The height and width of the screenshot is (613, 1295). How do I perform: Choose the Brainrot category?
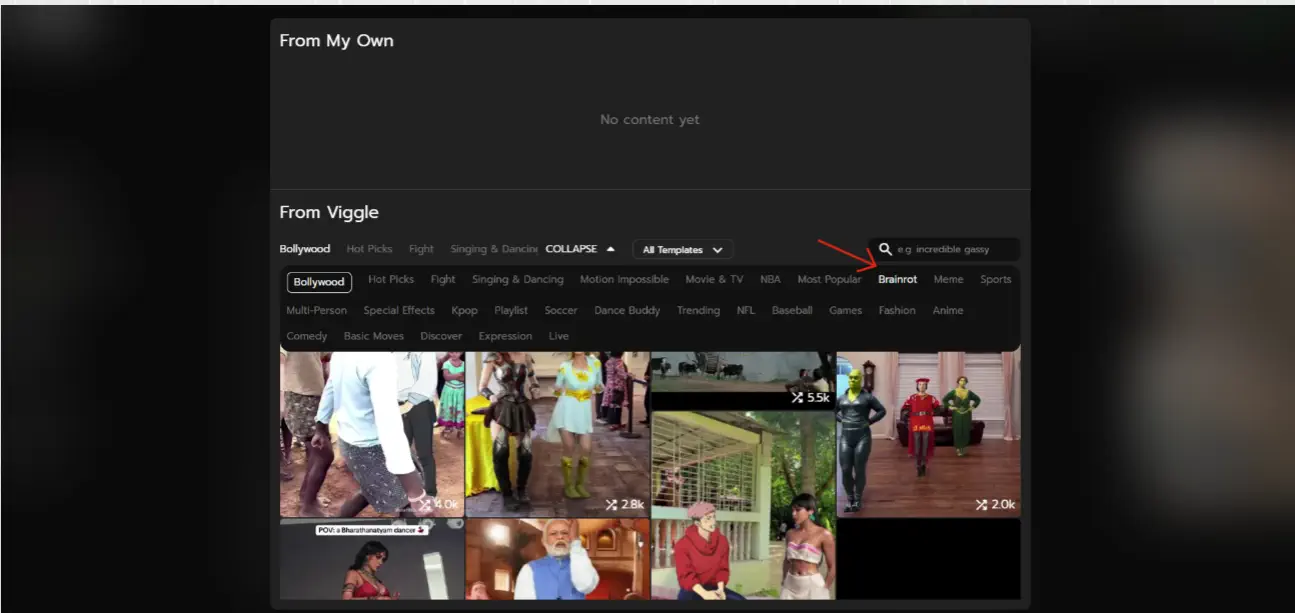pyautogui.click(x=898, y=280)
